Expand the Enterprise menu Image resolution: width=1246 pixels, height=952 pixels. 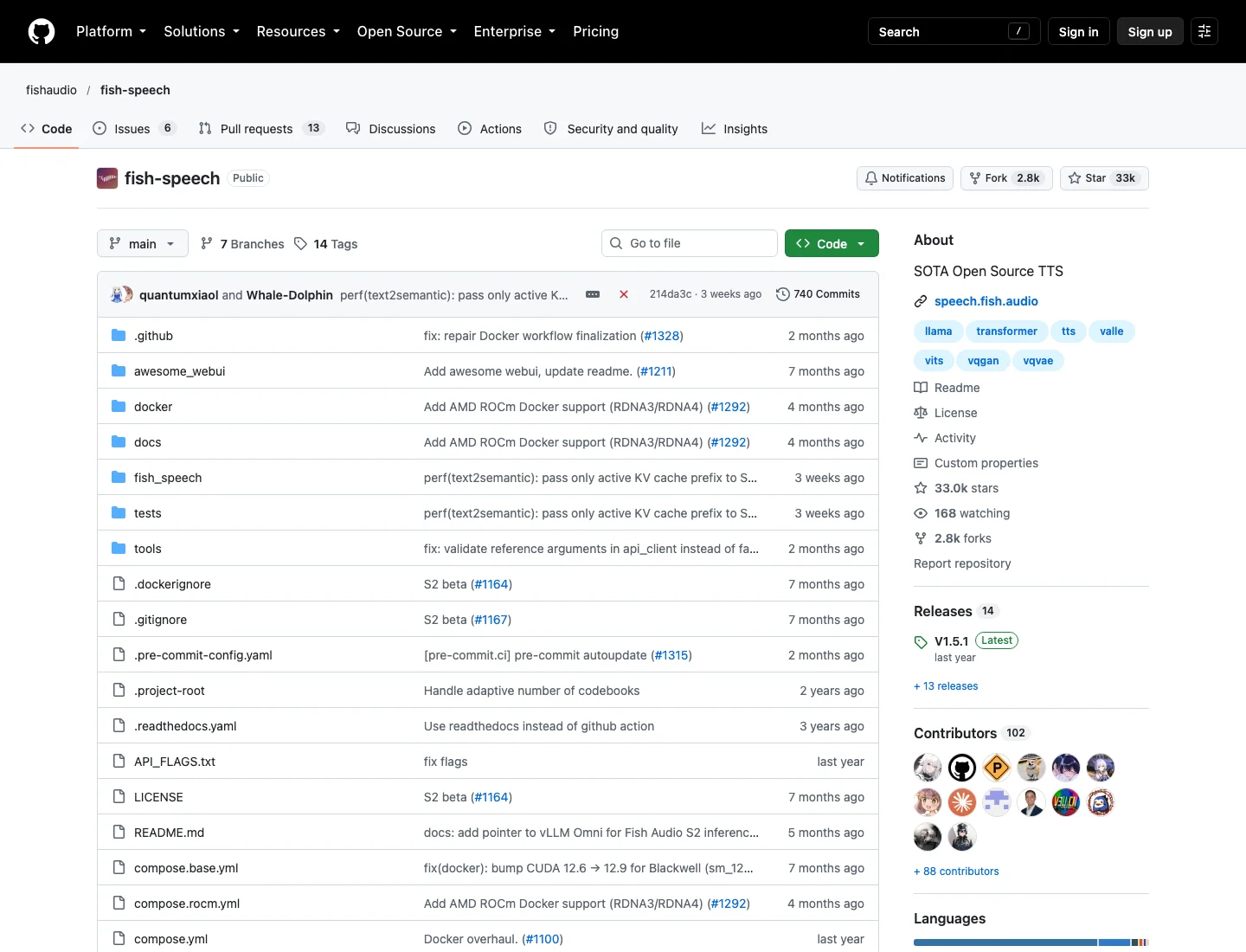515,31
